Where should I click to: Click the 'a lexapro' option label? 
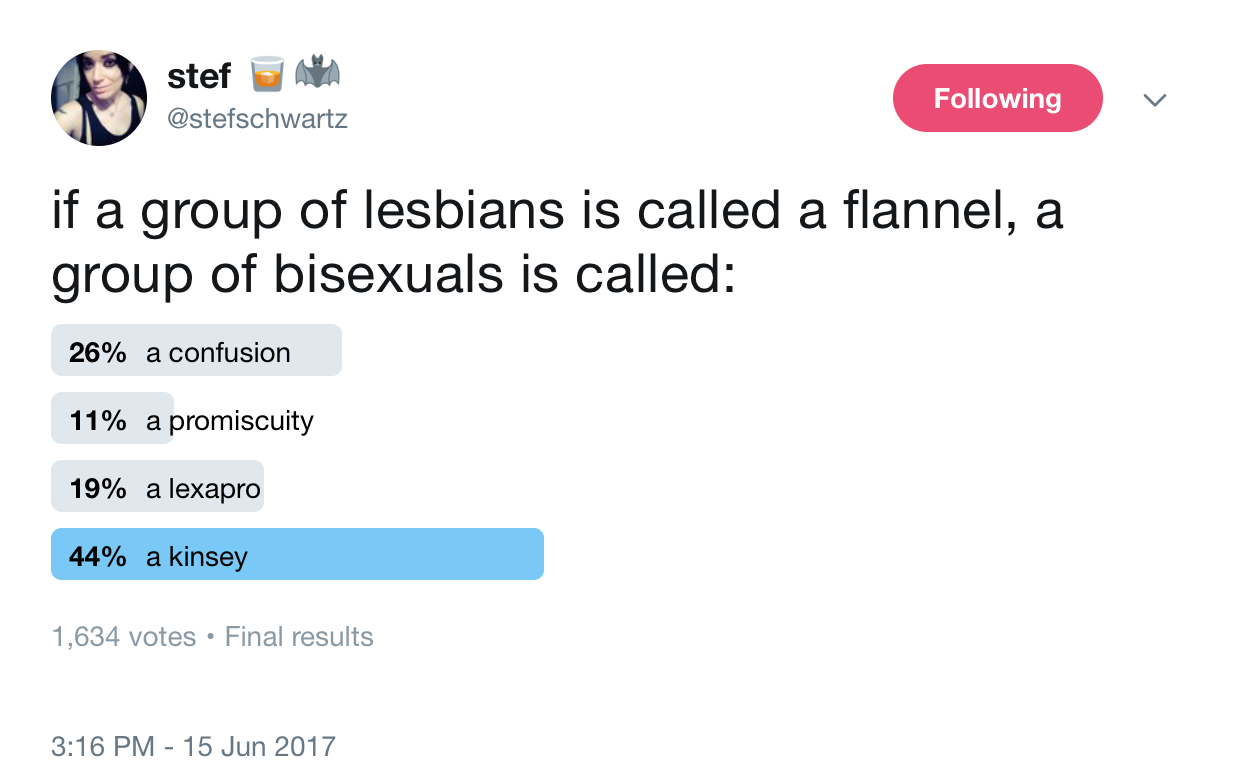203,489
